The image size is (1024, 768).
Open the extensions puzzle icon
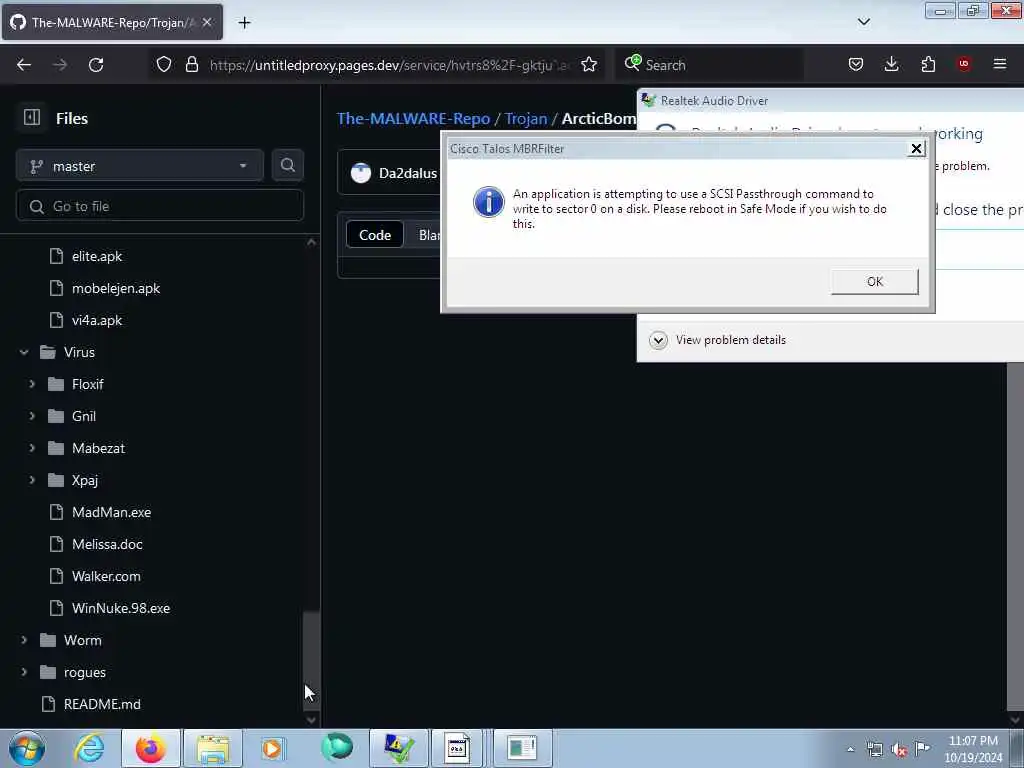[x=928, y=65]
